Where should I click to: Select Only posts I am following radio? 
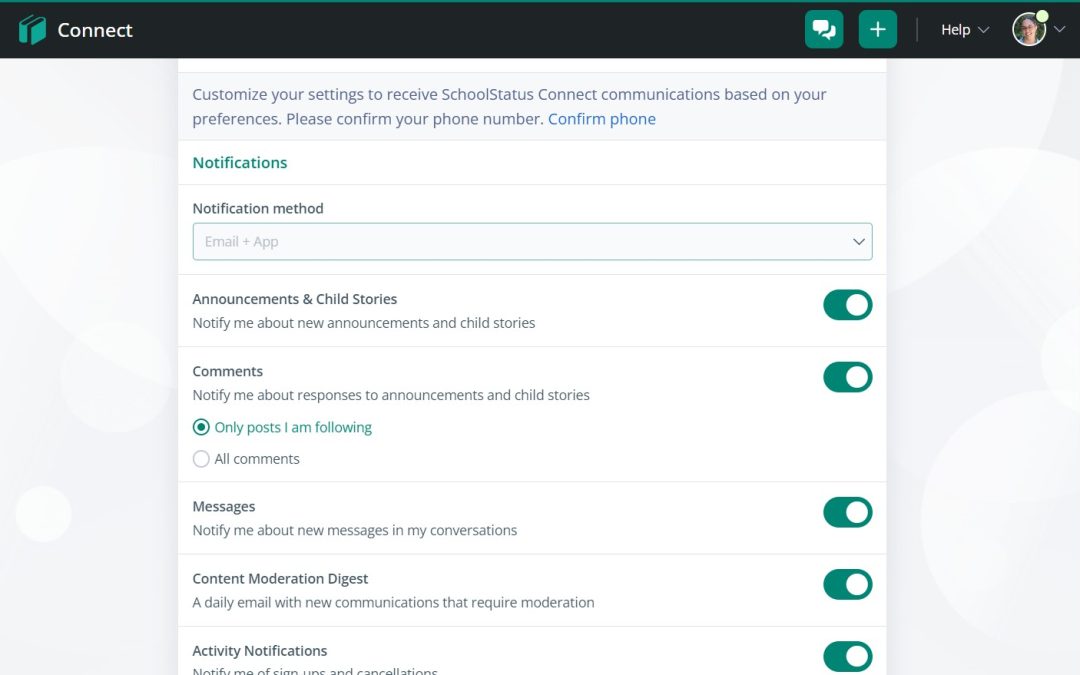[x=201, y=427]
